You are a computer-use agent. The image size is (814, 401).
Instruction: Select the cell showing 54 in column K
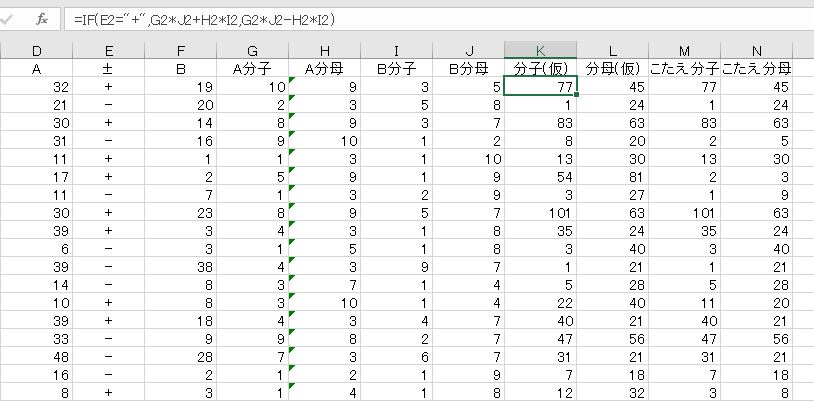coord(540,177)
